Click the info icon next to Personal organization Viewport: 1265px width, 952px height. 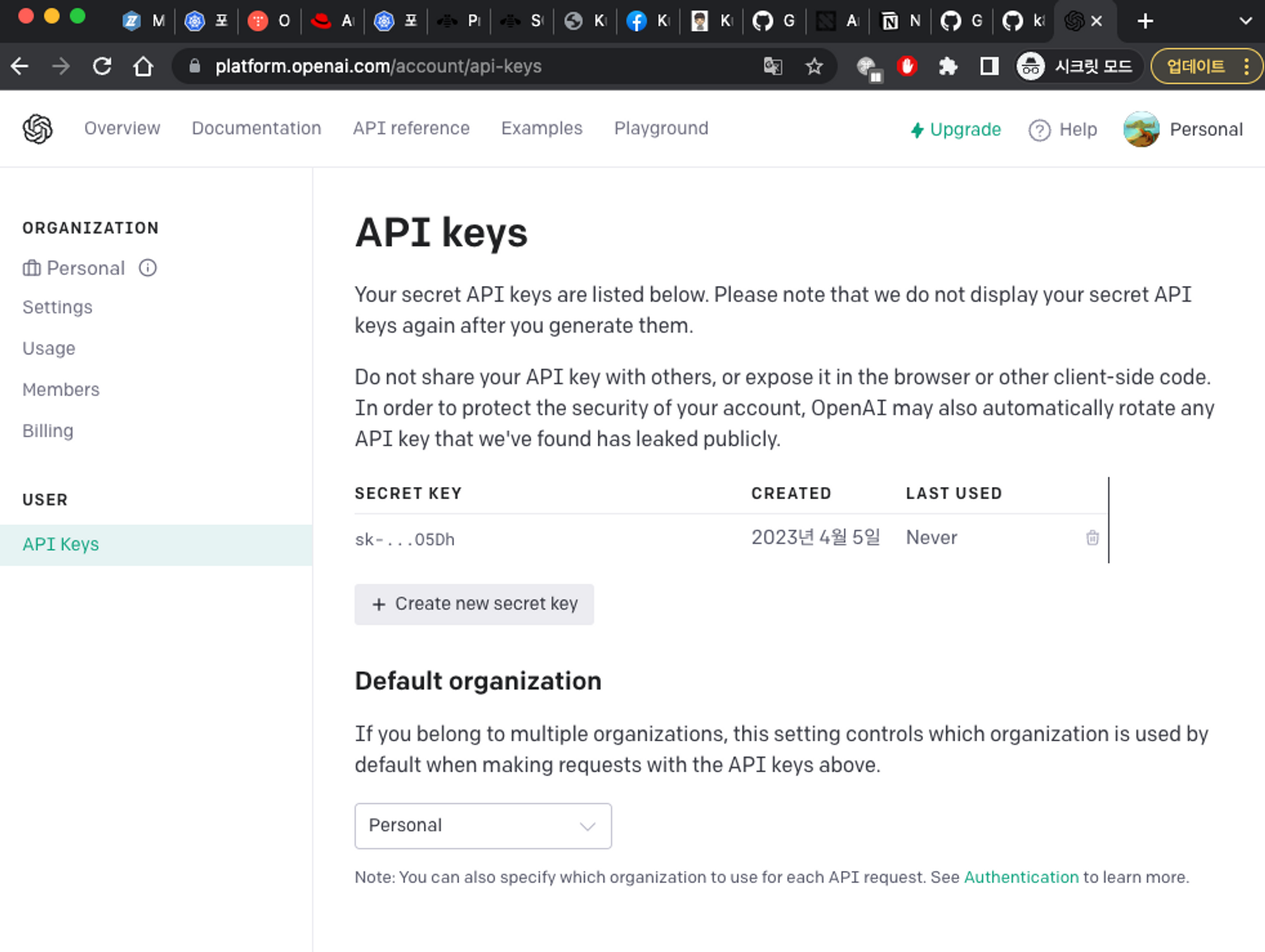click(147, 268)
